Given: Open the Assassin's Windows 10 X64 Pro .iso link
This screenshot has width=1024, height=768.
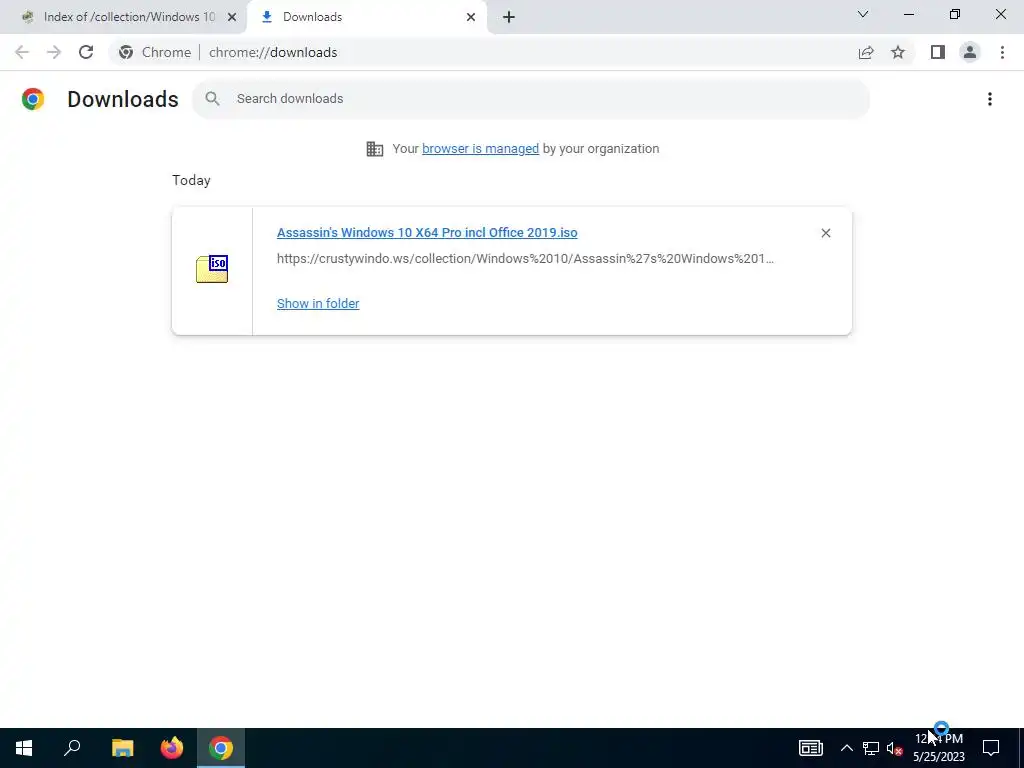Looking at the screenshot, I should coord(427,232).
